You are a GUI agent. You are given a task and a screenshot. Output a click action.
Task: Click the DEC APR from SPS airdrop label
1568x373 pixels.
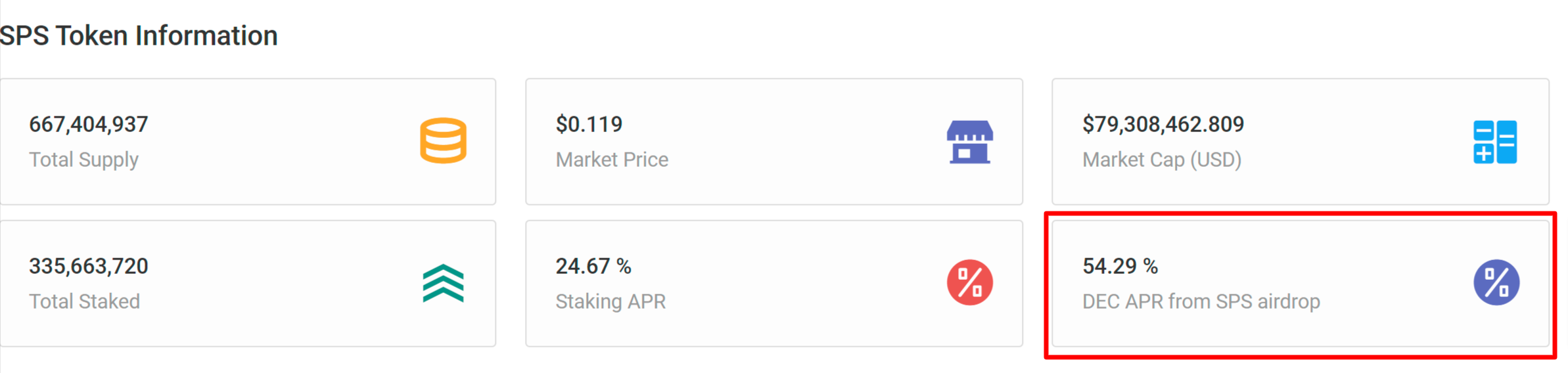coord(1201,301)
